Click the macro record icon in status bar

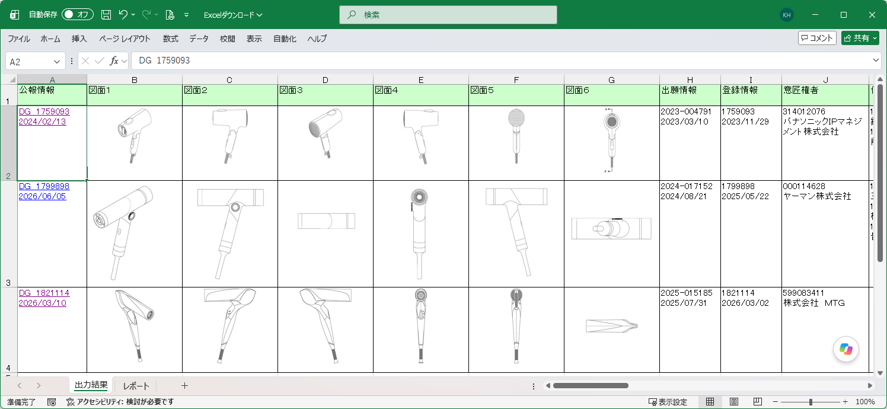coord(51,402)
